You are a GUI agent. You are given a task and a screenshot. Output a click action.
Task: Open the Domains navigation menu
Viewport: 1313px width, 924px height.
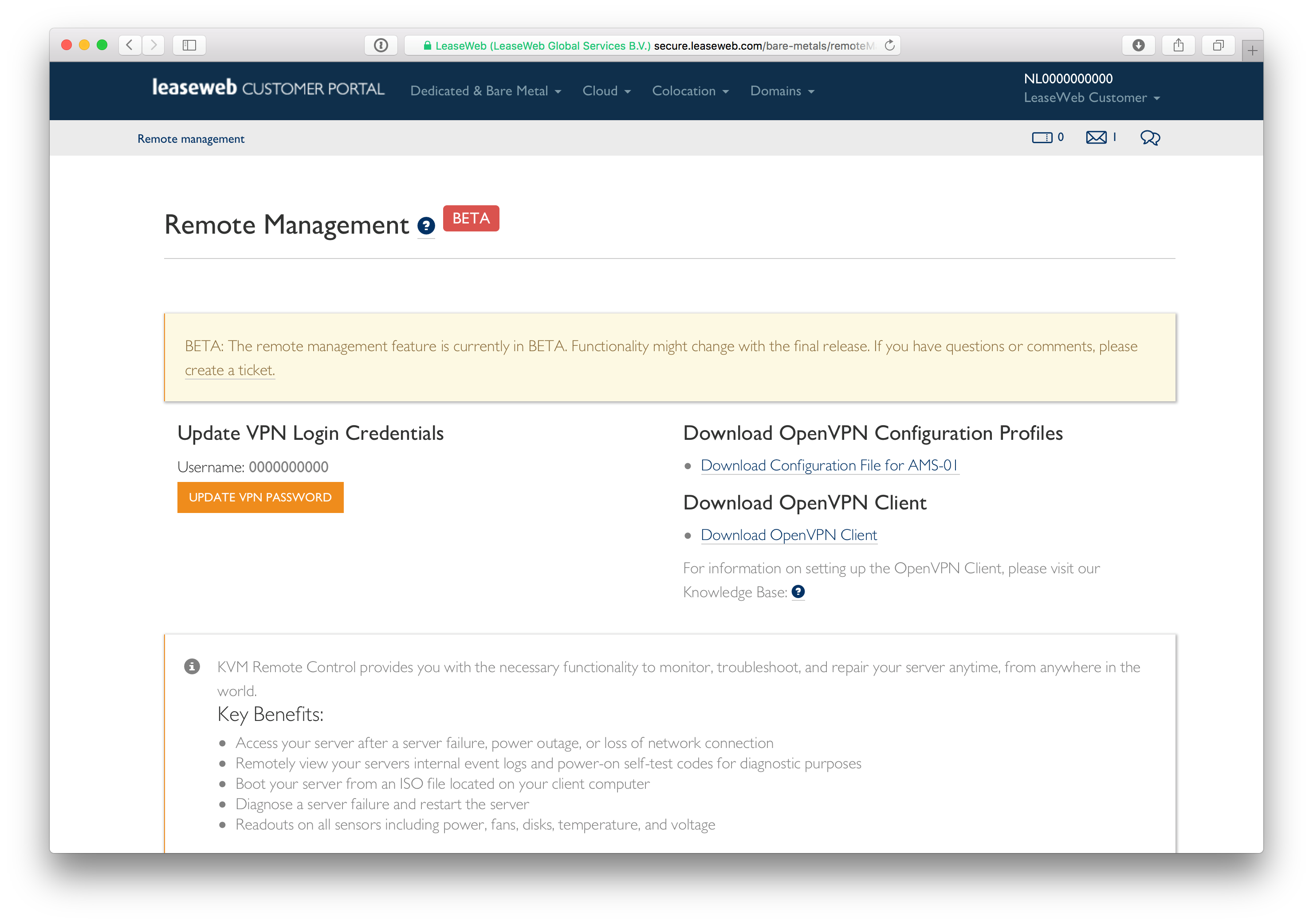[x=782, y=91]
